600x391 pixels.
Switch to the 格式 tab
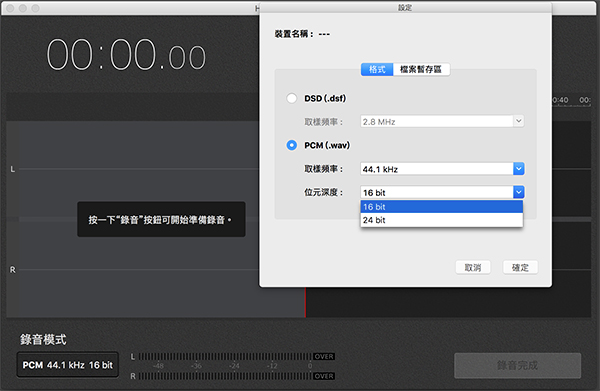click(x=377, y=69)
